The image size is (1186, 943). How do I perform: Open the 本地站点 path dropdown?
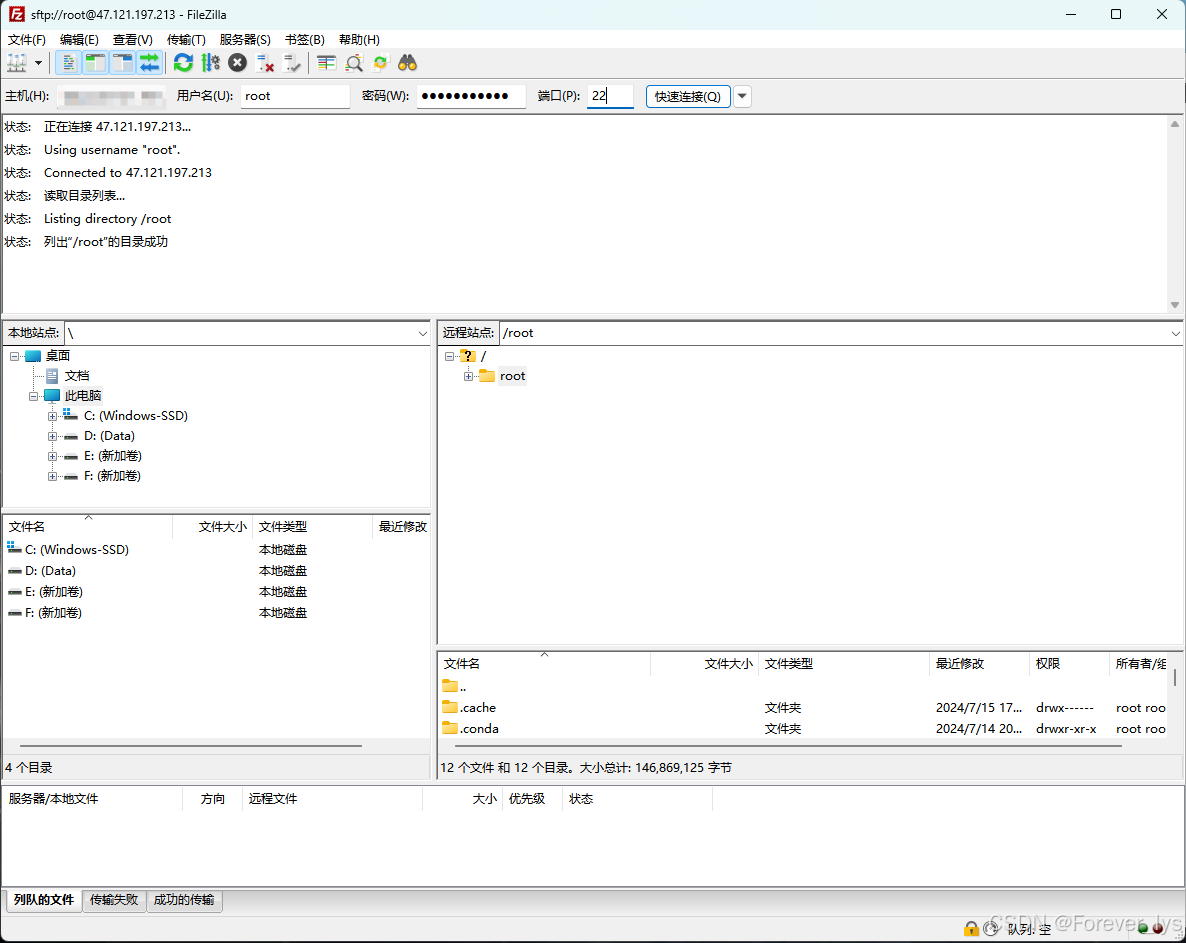[422, 333]
